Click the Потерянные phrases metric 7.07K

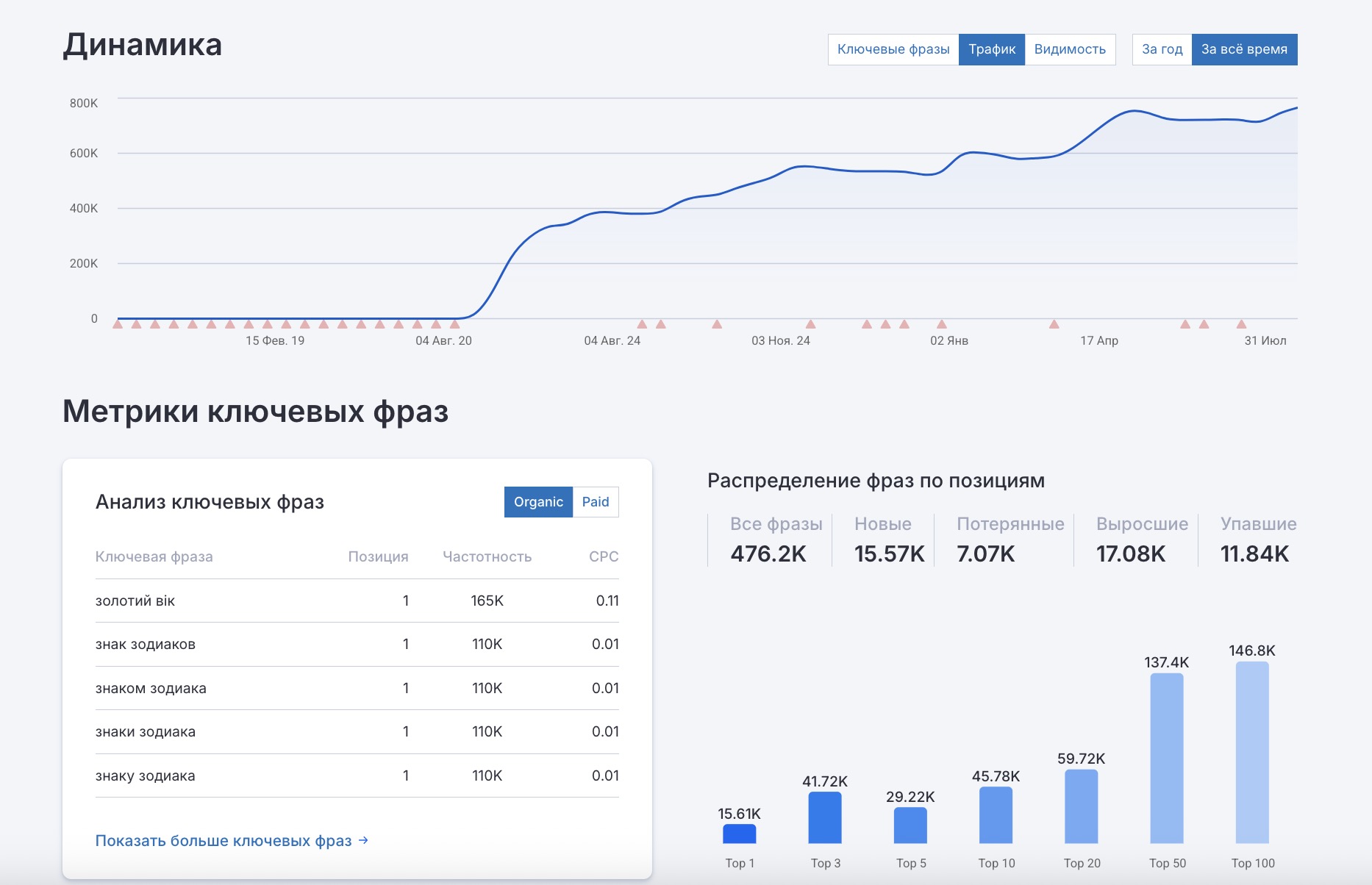pyautogui.click(x=985, y=553)
